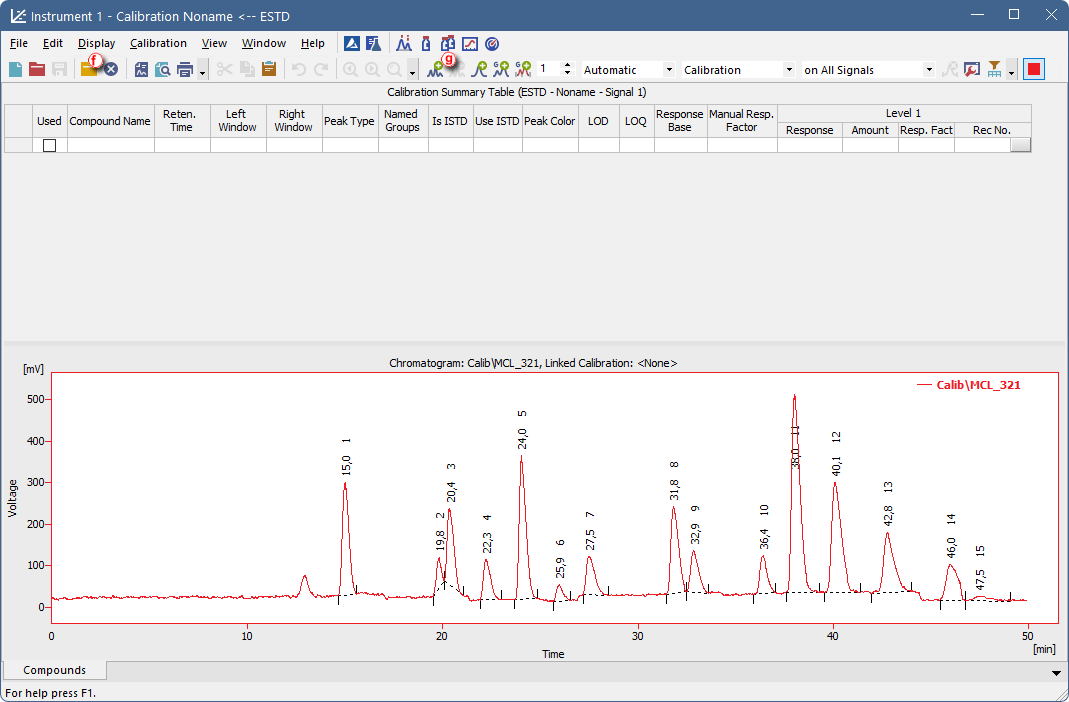The width and height of the screenshot is (1069, 702).
Task: Expand the zoom tools dropdown arrow
Action: point(412,70)
